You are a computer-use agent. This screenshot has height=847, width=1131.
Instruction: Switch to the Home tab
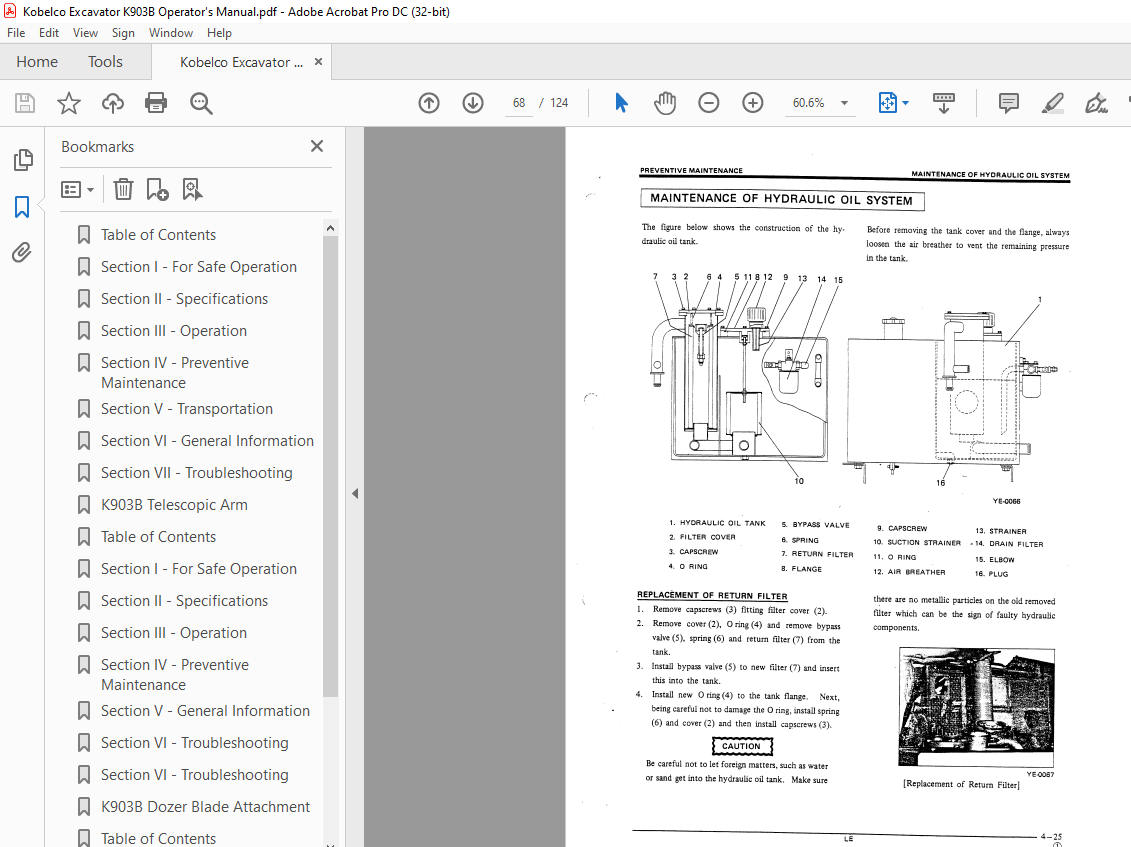click(37, 62)
